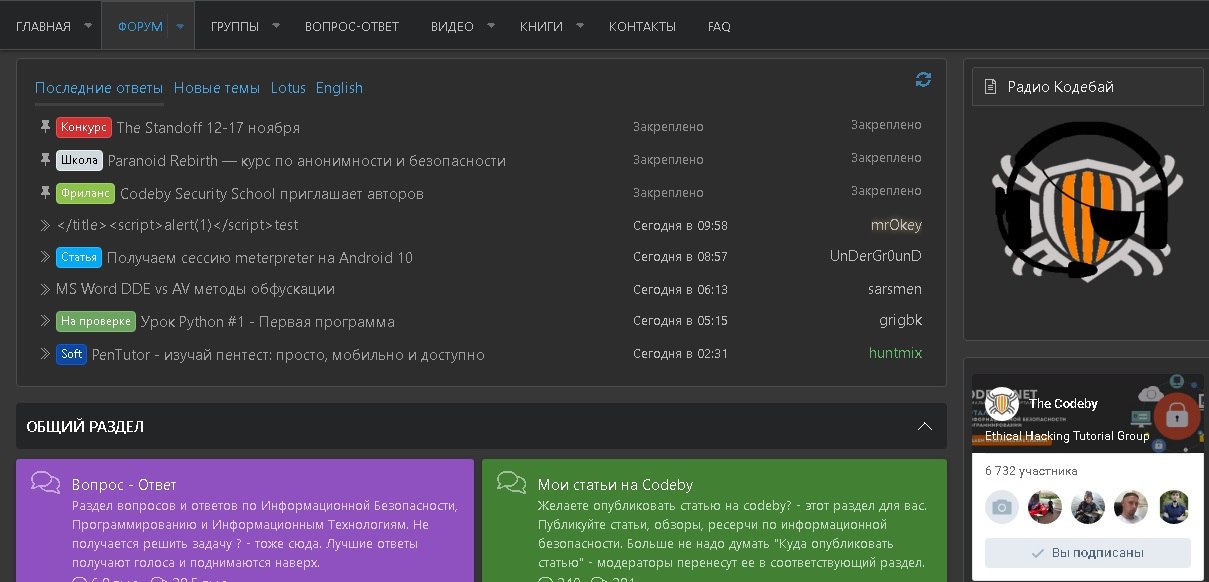Click pin icon beside Codeby Security School thread
The image size is (1209, 582).
coord(45,192)
